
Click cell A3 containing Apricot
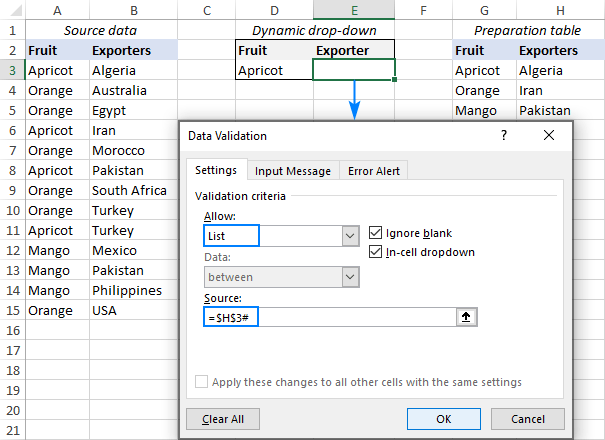(57, 70)
